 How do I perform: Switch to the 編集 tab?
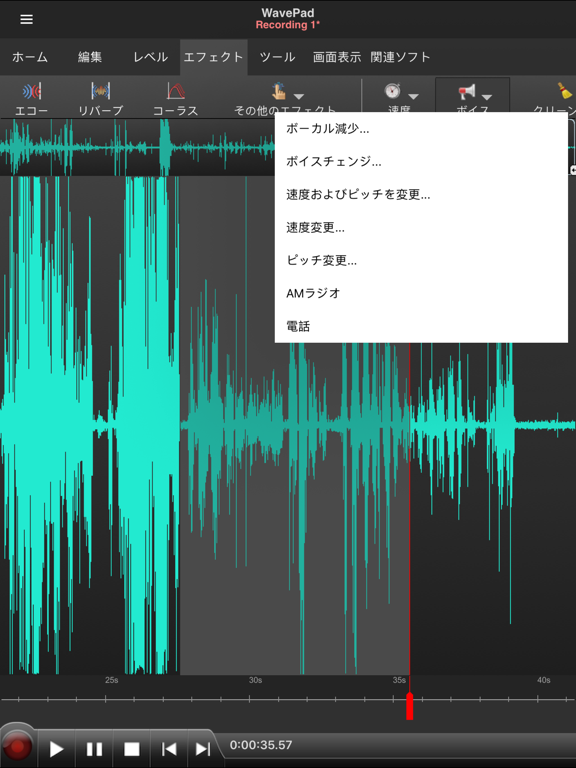[90, 57]
